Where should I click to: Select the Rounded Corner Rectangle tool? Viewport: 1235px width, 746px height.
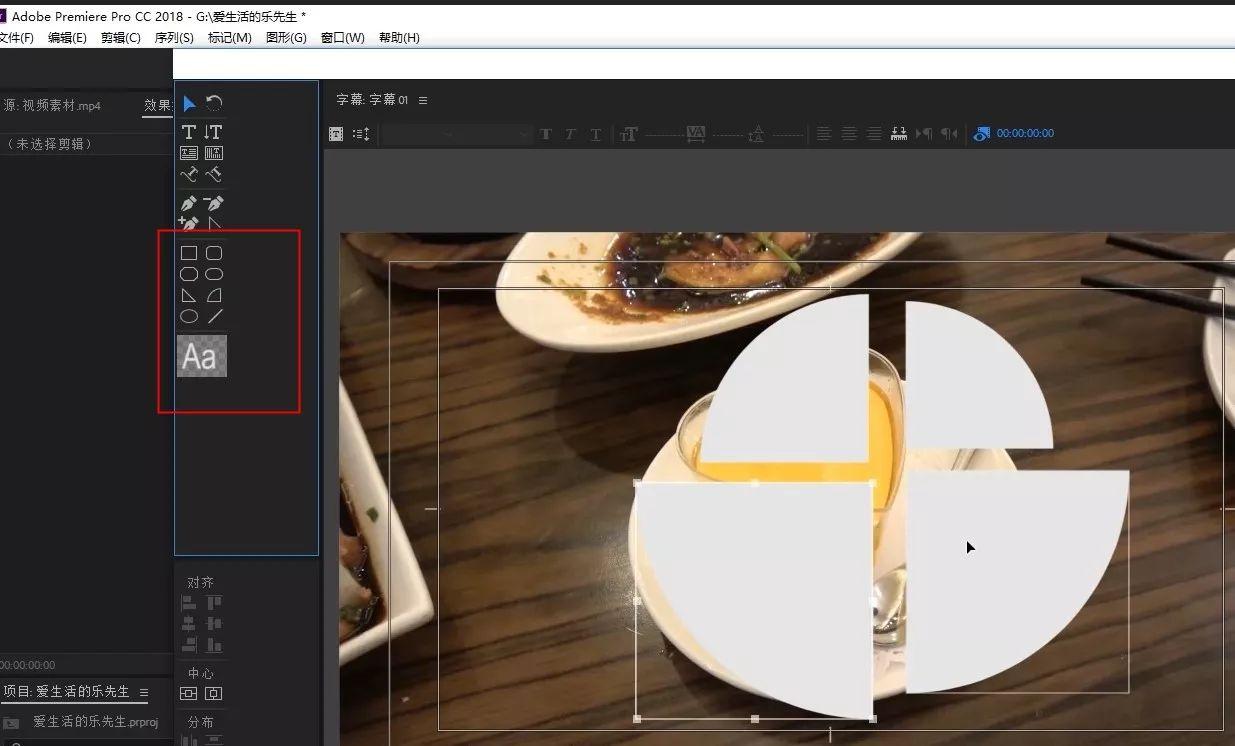click(x=213, y=253)
